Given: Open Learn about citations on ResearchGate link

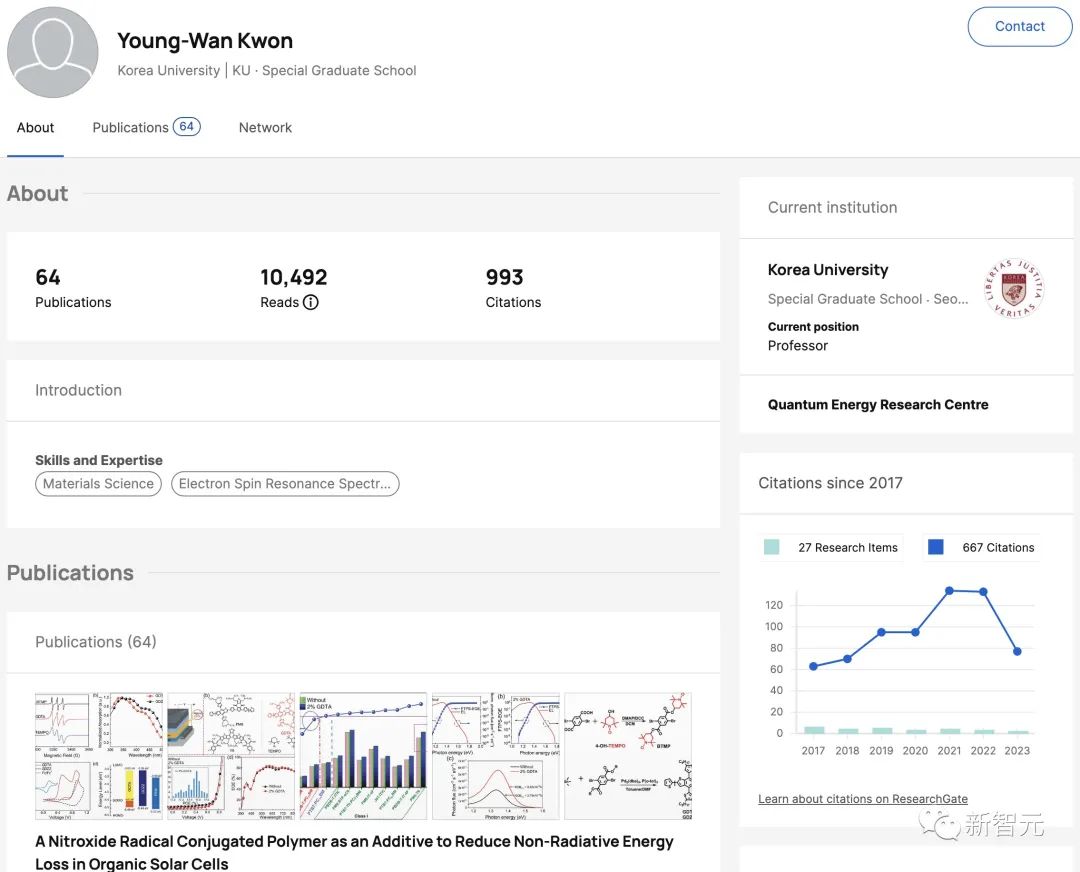Looking at the screenshot, I should coord(862,799).
